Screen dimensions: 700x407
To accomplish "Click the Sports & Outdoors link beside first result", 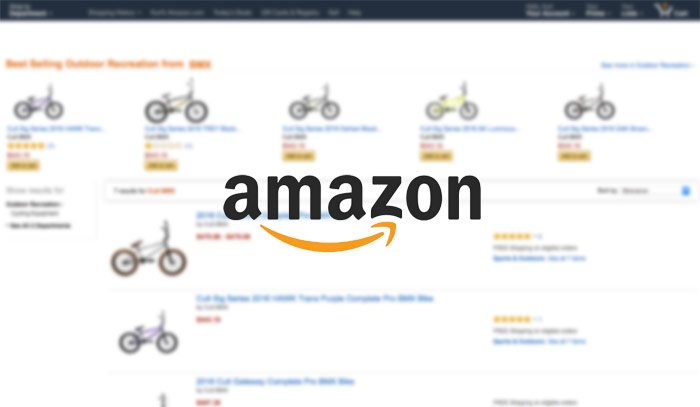I will [x=519, y=258].
